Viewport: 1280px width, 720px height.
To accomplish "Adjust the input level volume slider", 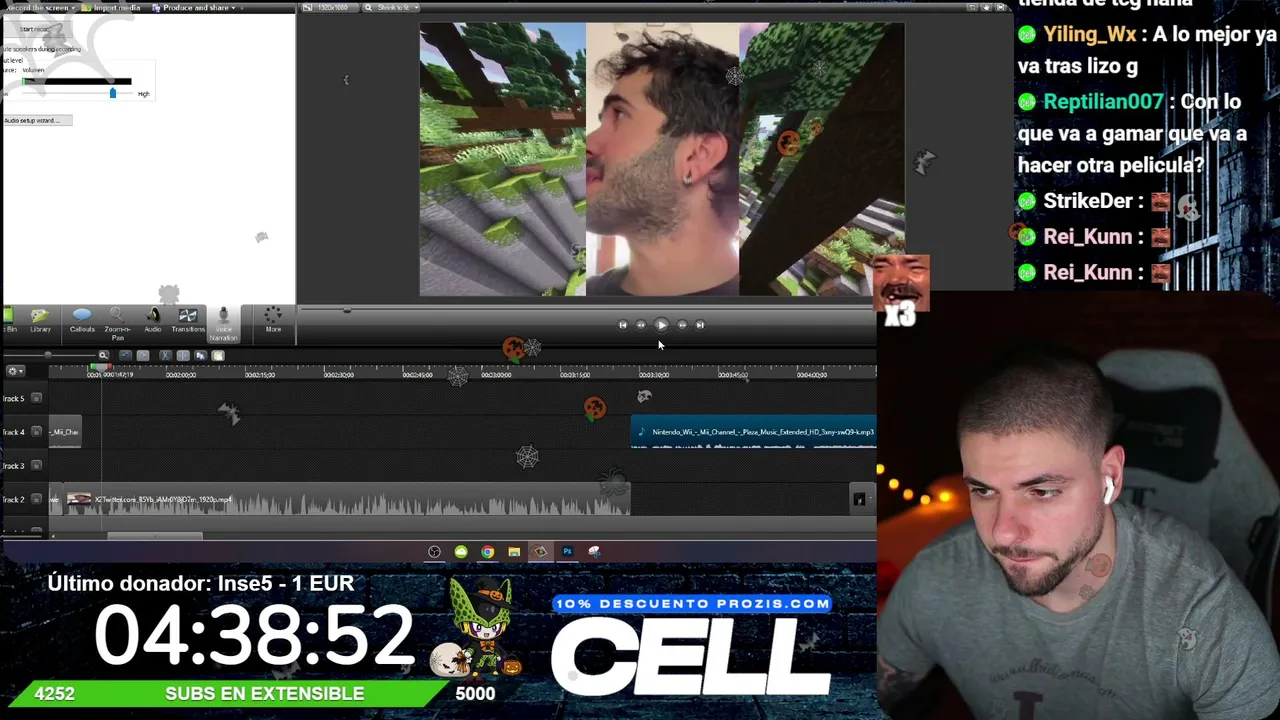I will click(112, 93).
